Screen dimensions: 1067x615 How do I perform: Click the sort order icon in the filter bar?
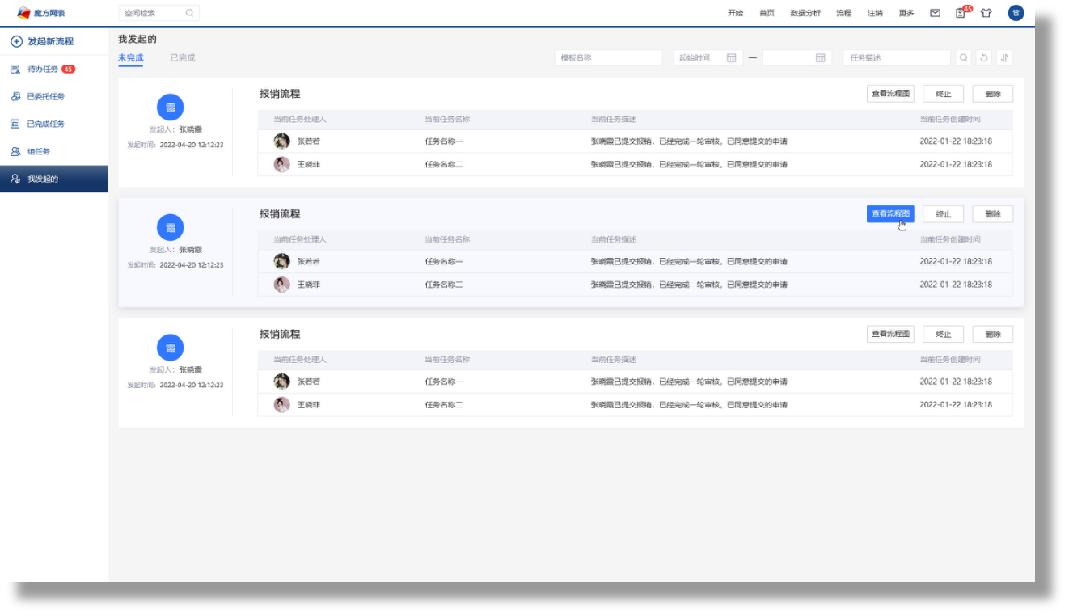pyautogui.click(x=1003, y=58)
